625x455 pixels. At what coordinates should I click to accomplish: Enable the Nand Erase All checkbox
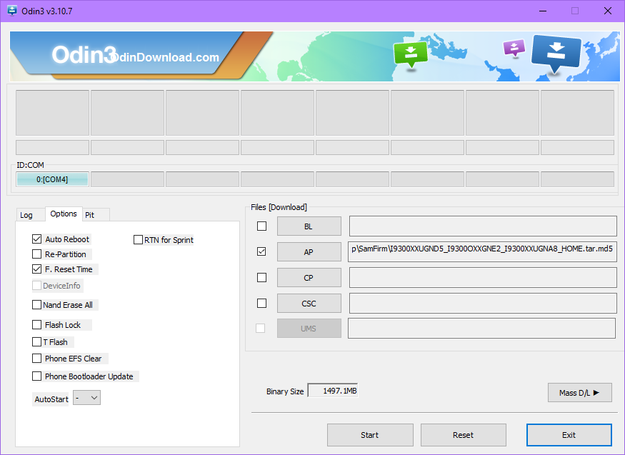37,305
